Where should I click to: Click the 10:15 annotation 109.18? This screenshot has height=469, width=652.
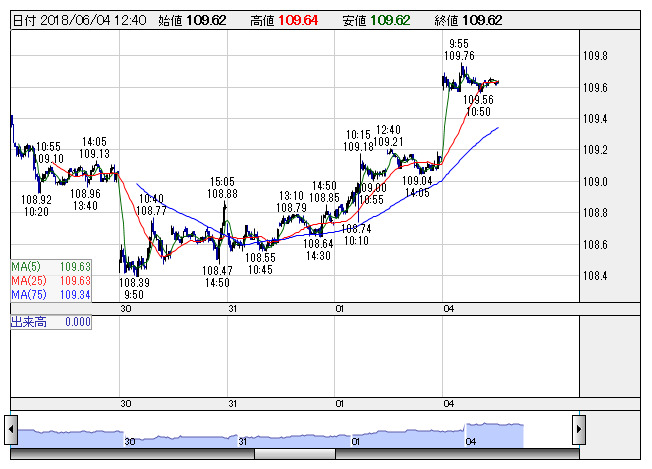(x=358, y=141)
